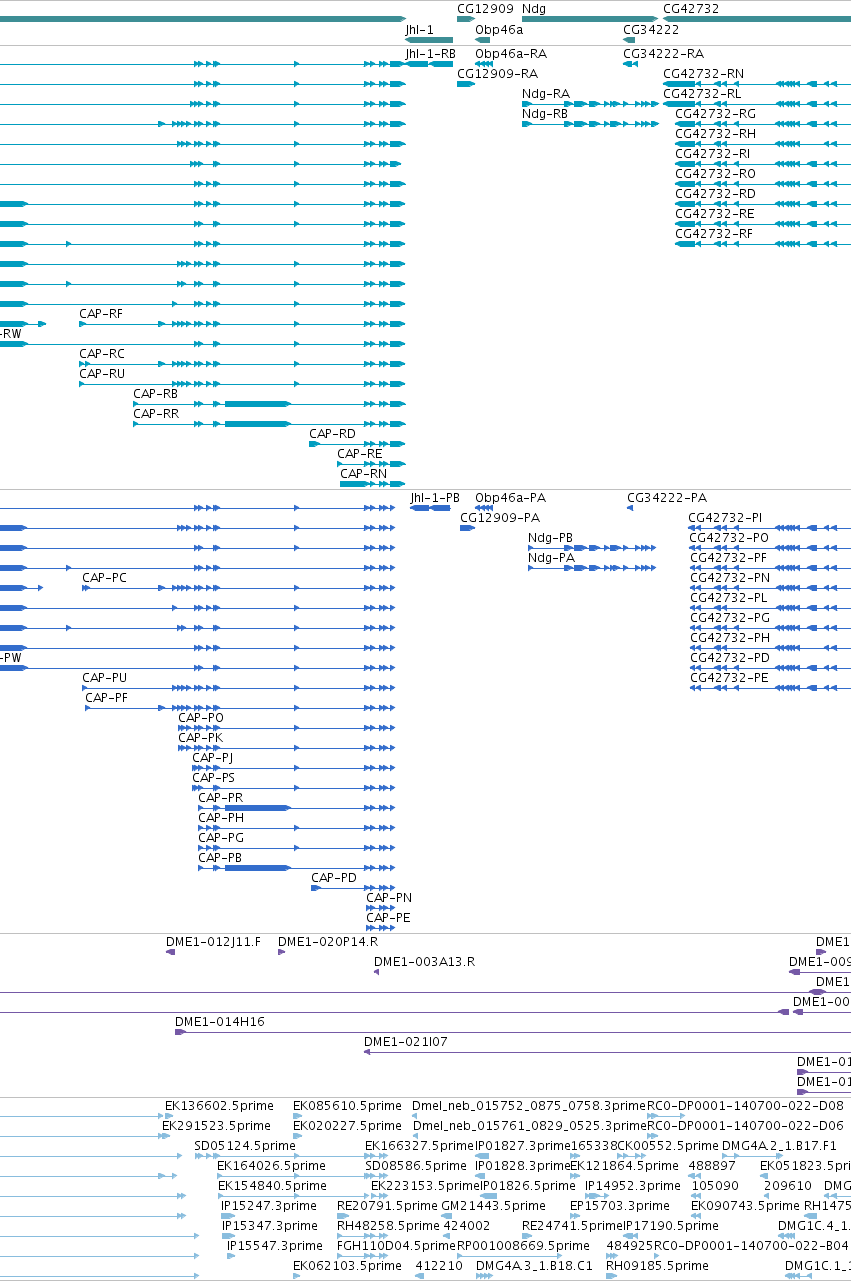This screenshot has height=1281, width=851.
Task: Click the IP15547.3prime EST label
Action: [274, 1246]
